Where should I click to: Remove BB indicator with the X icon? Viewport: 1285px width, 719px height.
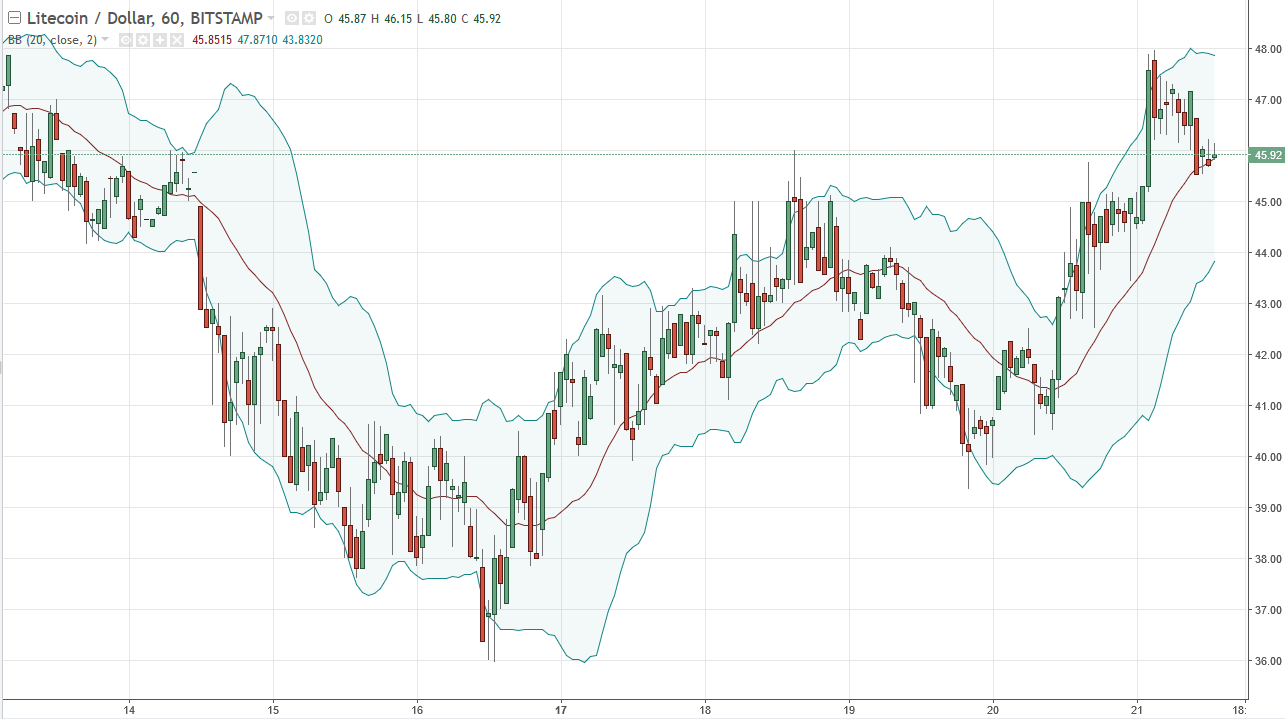tap(177, 40)
